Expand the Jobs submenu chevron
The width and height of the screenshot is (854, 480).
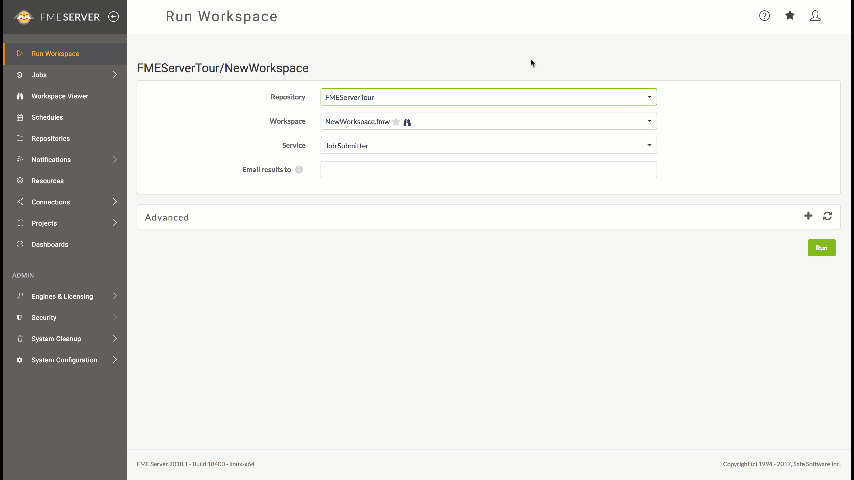(x=115, y=75)
